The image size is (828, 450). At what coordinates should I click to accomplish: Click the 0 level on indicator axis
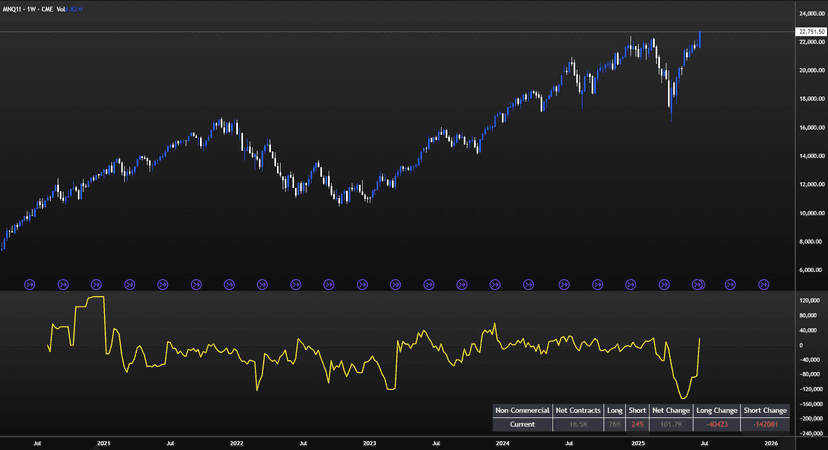(x=801, y=345)
